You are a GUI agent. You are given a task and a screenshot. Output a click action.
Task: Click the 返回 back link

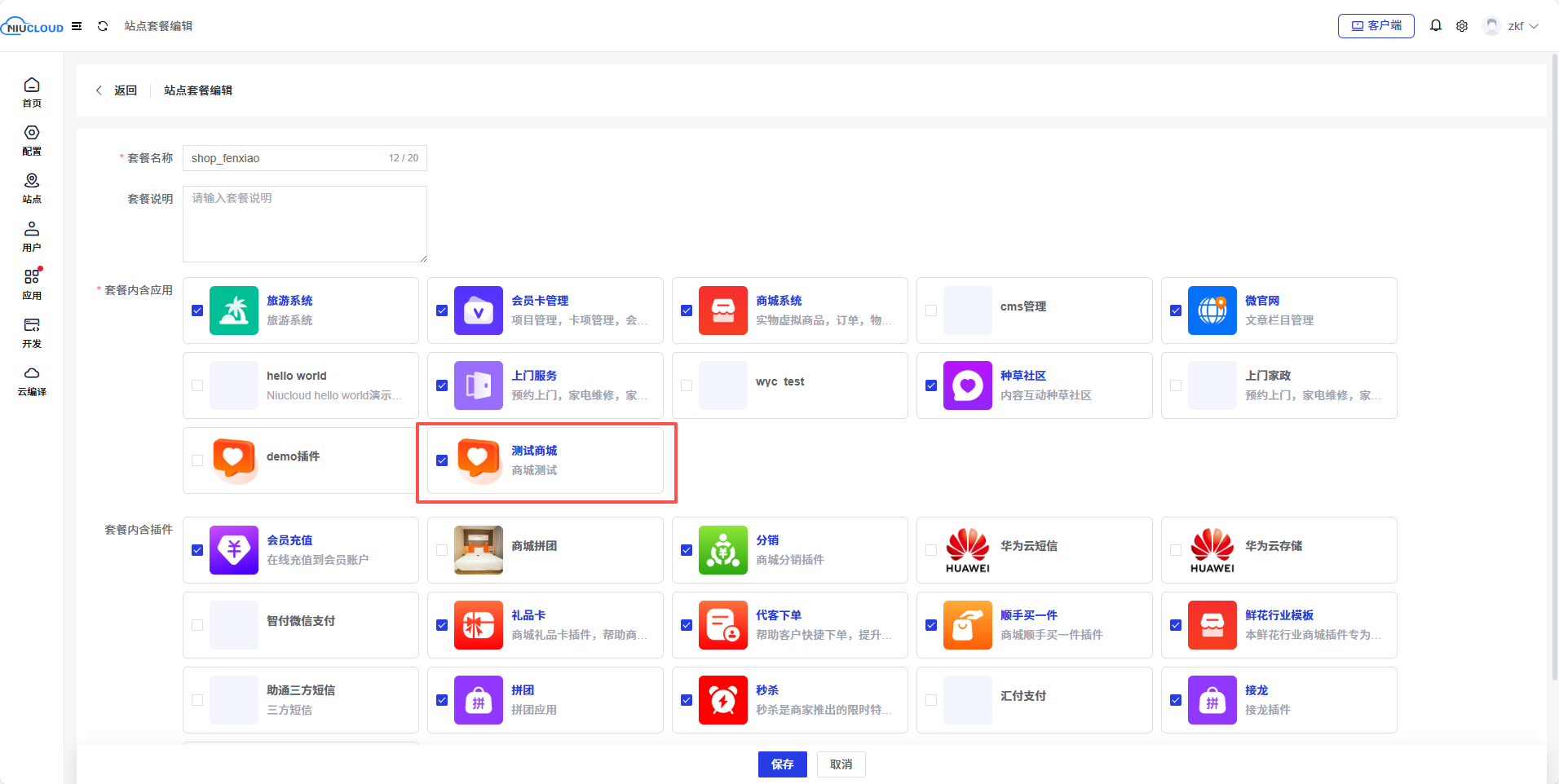tap(125, 90)
